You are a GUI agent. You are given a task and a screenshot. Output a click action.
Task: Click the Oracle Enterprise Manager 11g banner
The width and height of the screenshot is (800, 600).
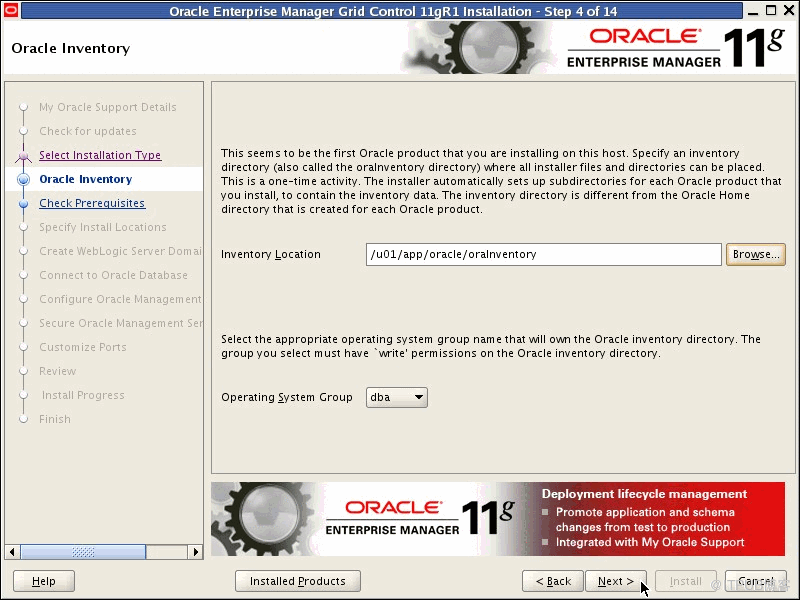point(497,519)
